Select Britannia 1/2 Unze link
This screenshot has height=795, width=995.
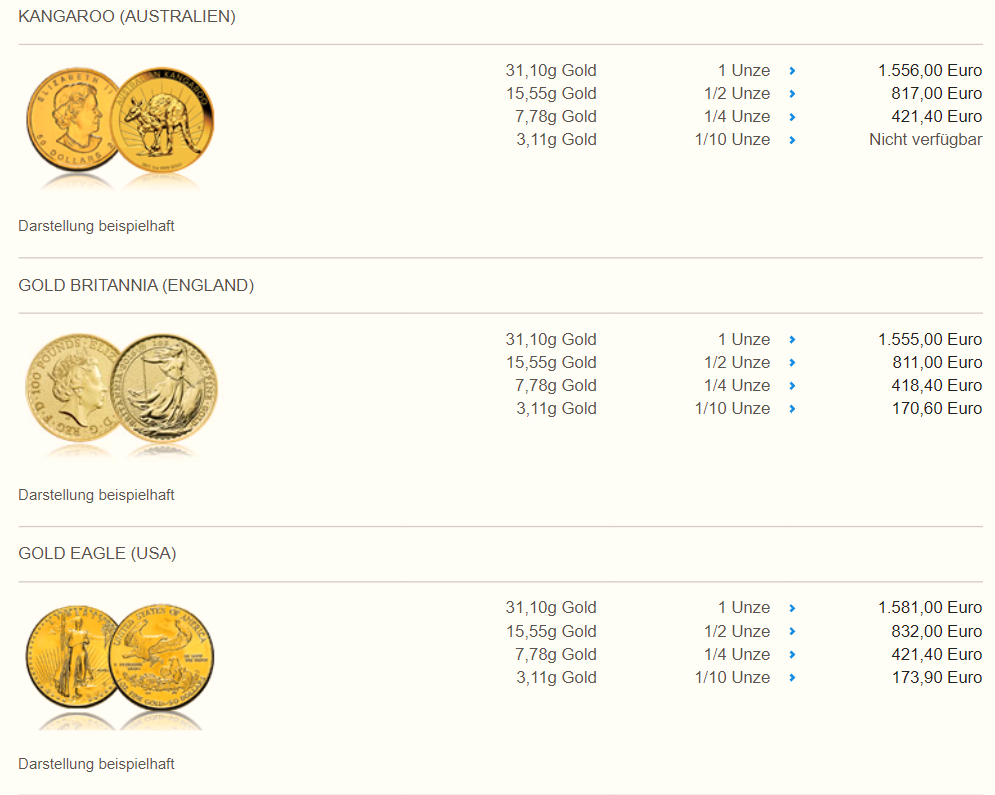tap(737, 362)
